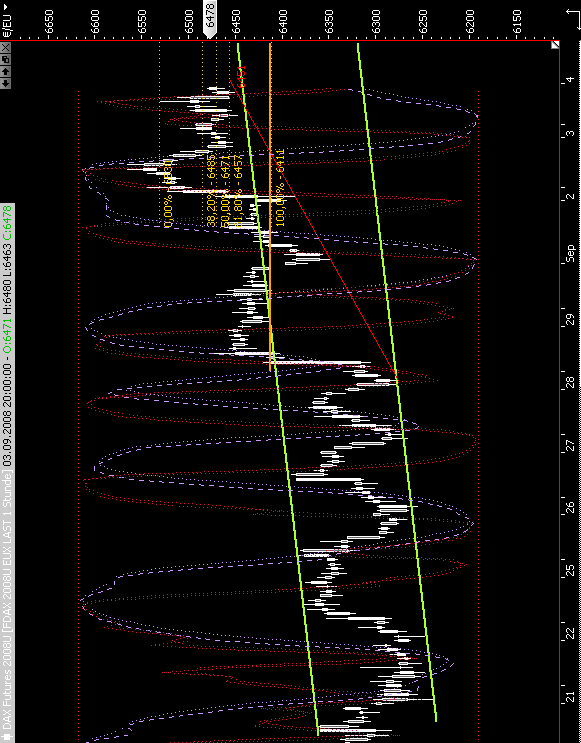The height and width of the screenshot is (743, 581).
Task: Move the pane up with arrow icon
Action: pos(5,71)
